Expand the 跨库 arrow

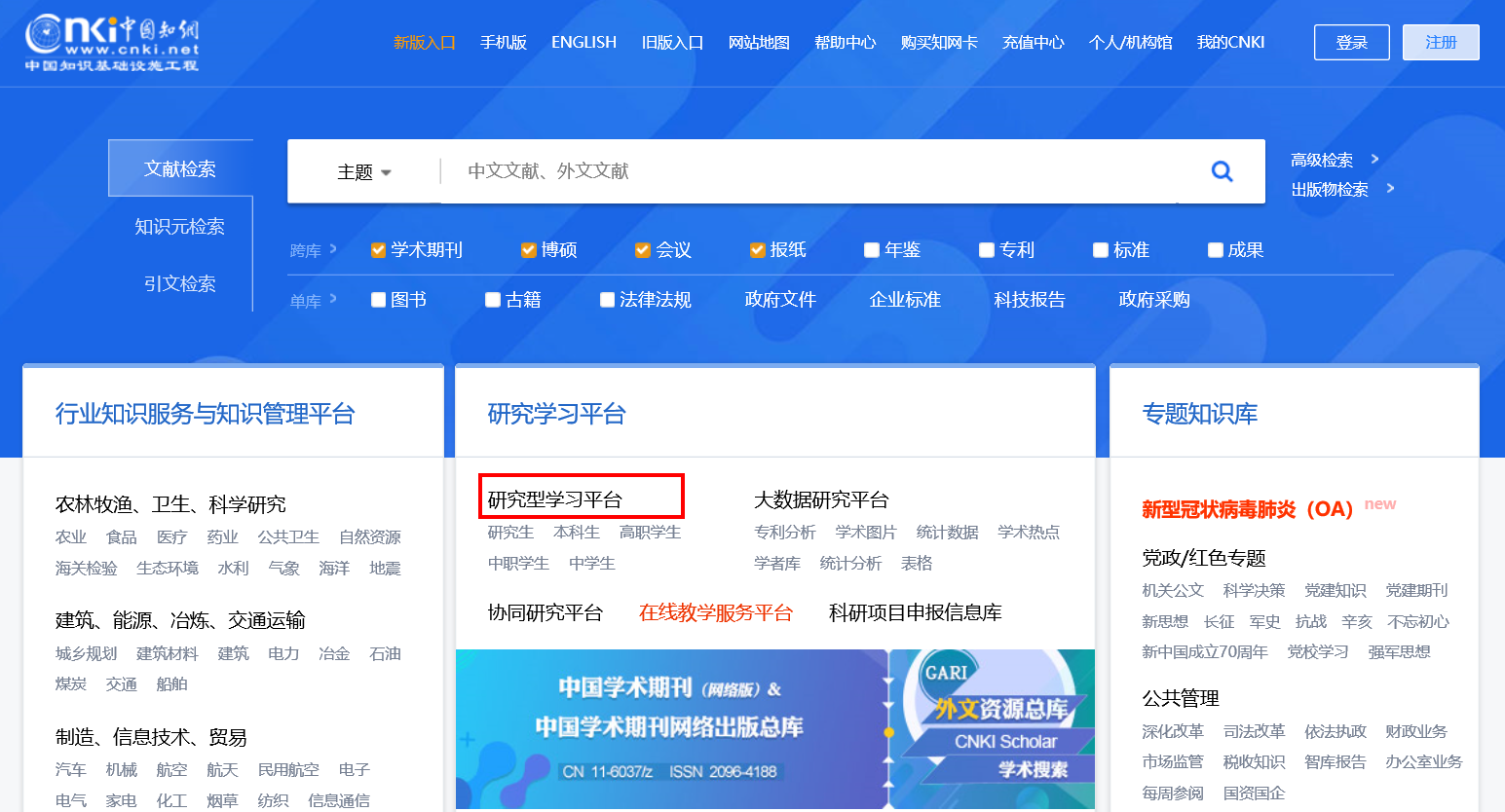click(333, 249)
